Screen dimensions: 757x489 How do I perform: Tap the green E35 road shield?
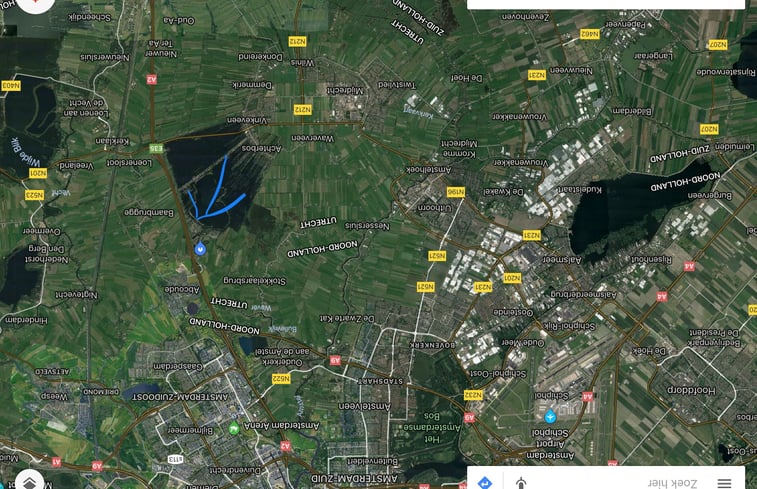click(x=155, y=148)
